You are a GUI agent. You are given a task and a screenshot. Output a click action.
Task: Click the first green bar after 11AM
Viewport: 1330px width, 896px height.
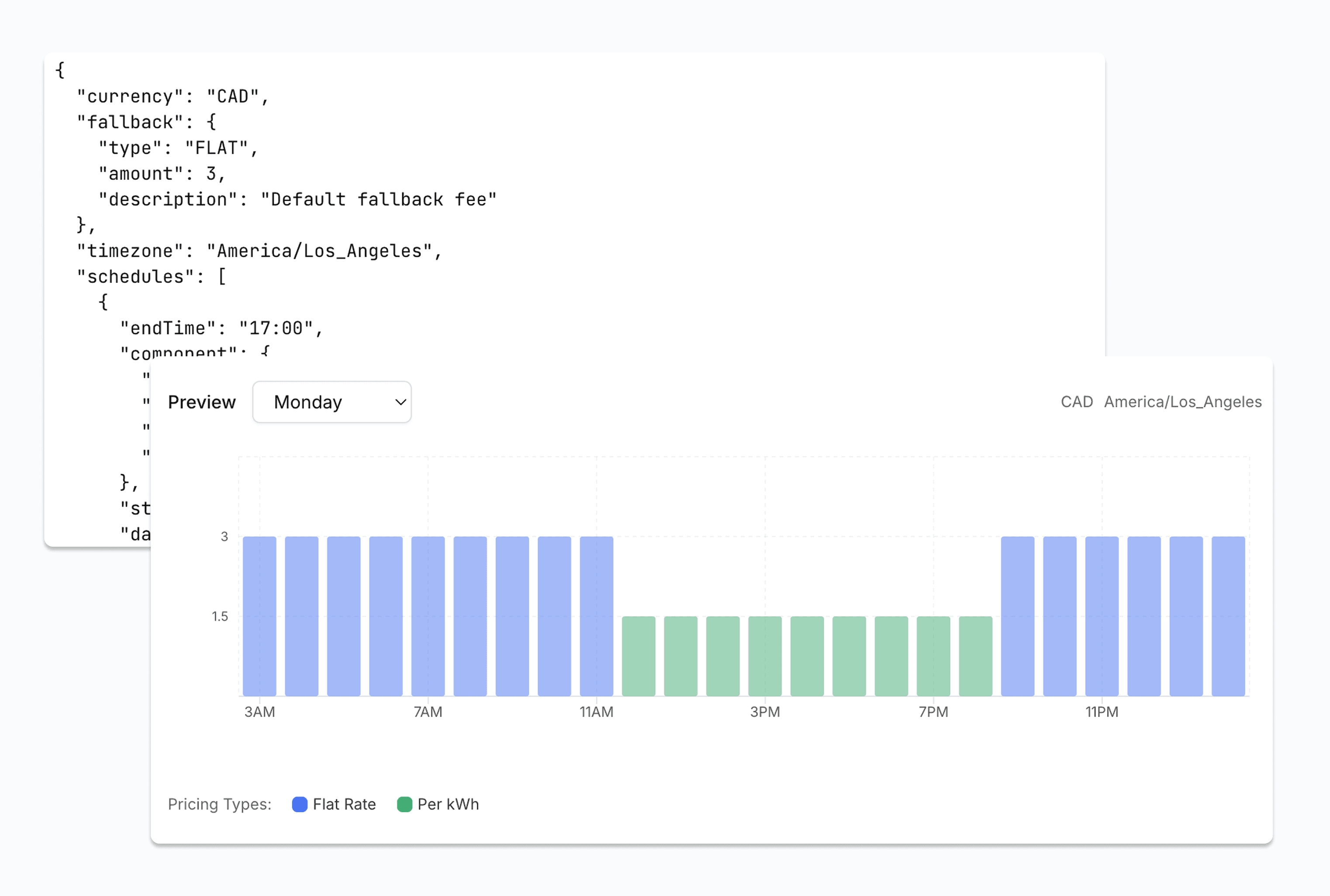coord(639,656)
